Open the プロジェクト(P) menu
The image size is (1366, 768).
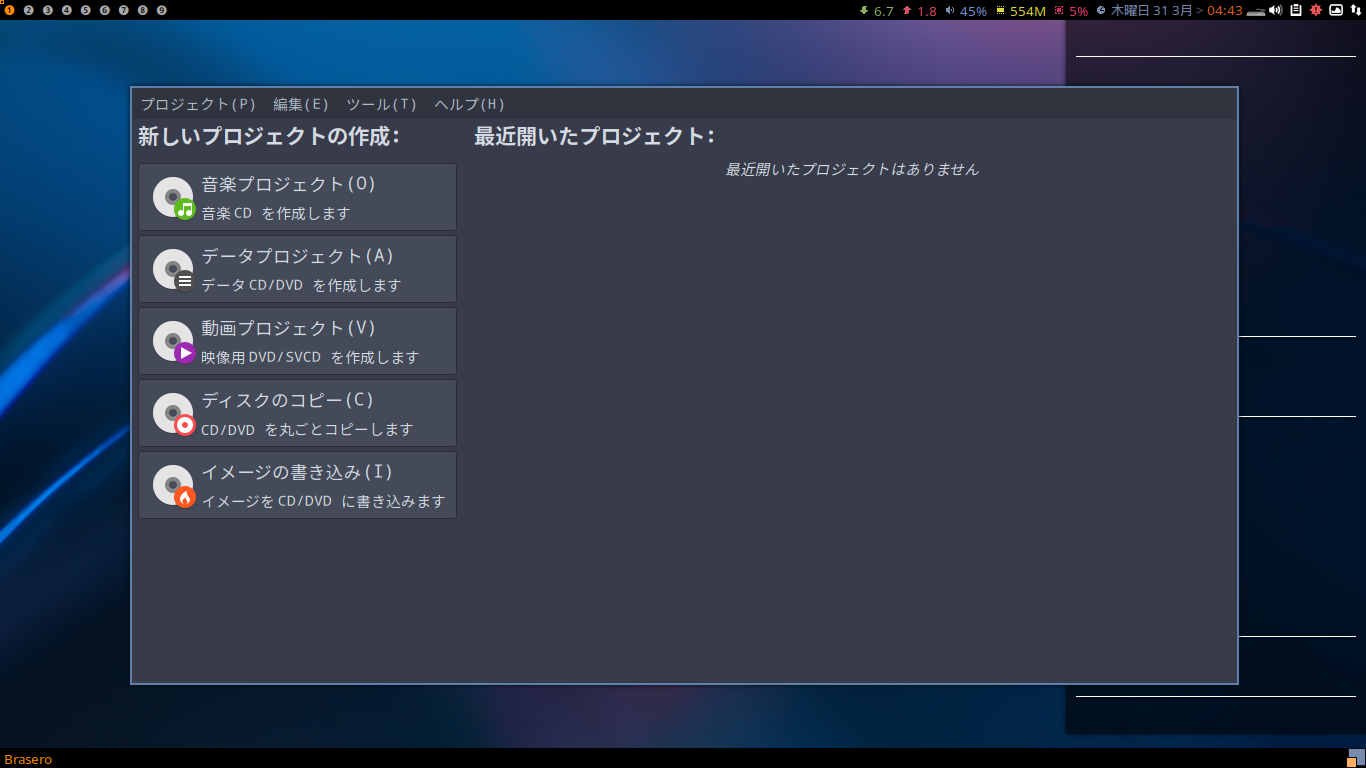pos(198,104)
